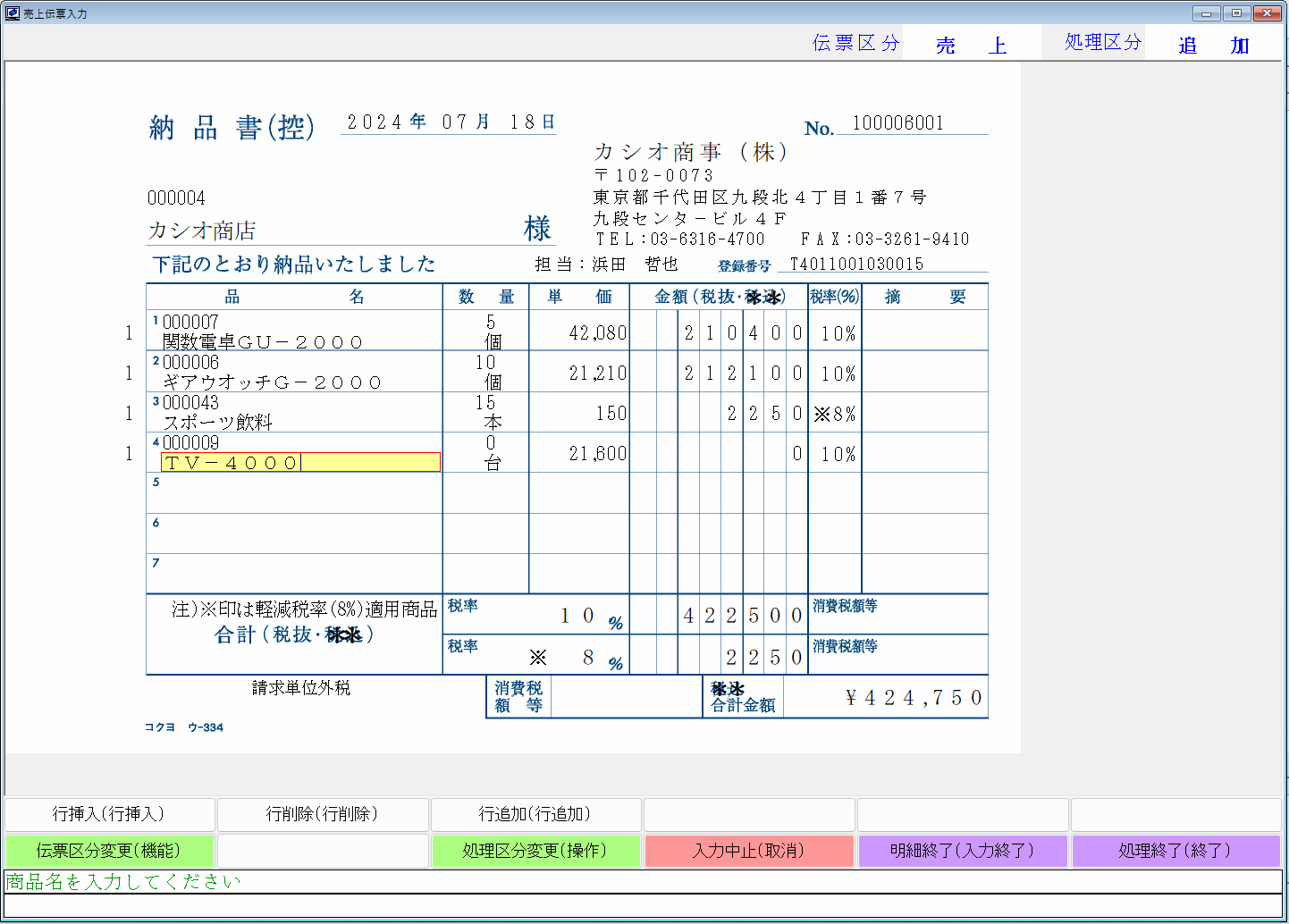Click 処理区分変更(操作) button
This screenshot has width=1289, height=924.
click(535, 851)
